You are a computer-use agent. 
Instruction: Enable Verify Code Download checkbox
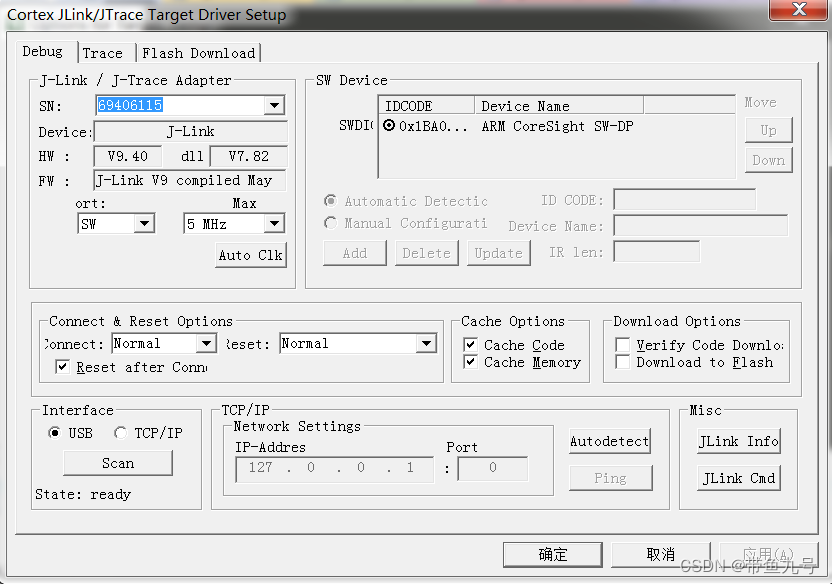pos(622,345)
